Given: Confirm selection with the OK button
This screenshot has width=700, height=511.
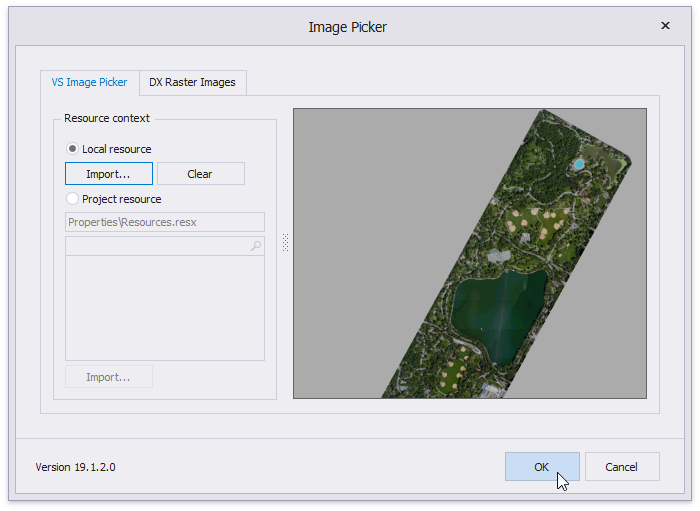Looking at the screenshot, I should click(541, 467).
